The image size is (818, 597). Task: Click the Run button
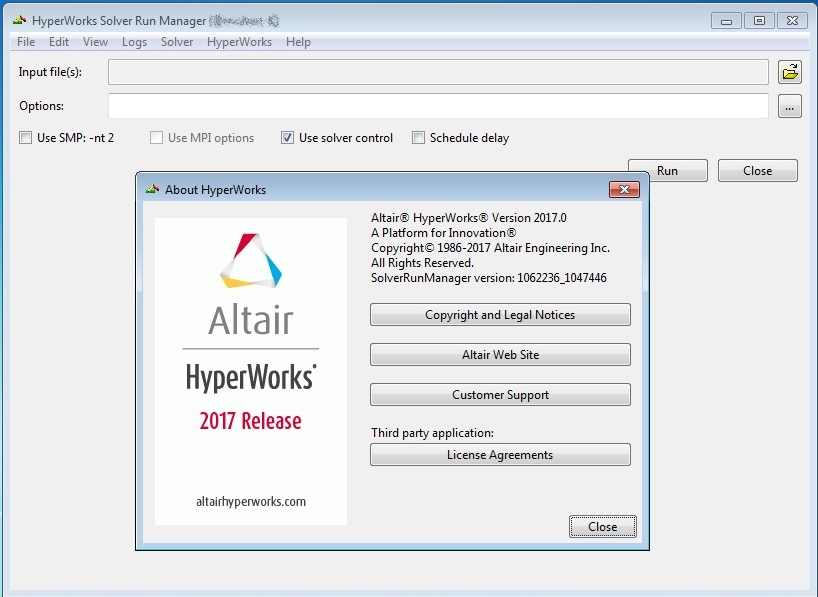[x=668, y=171]
